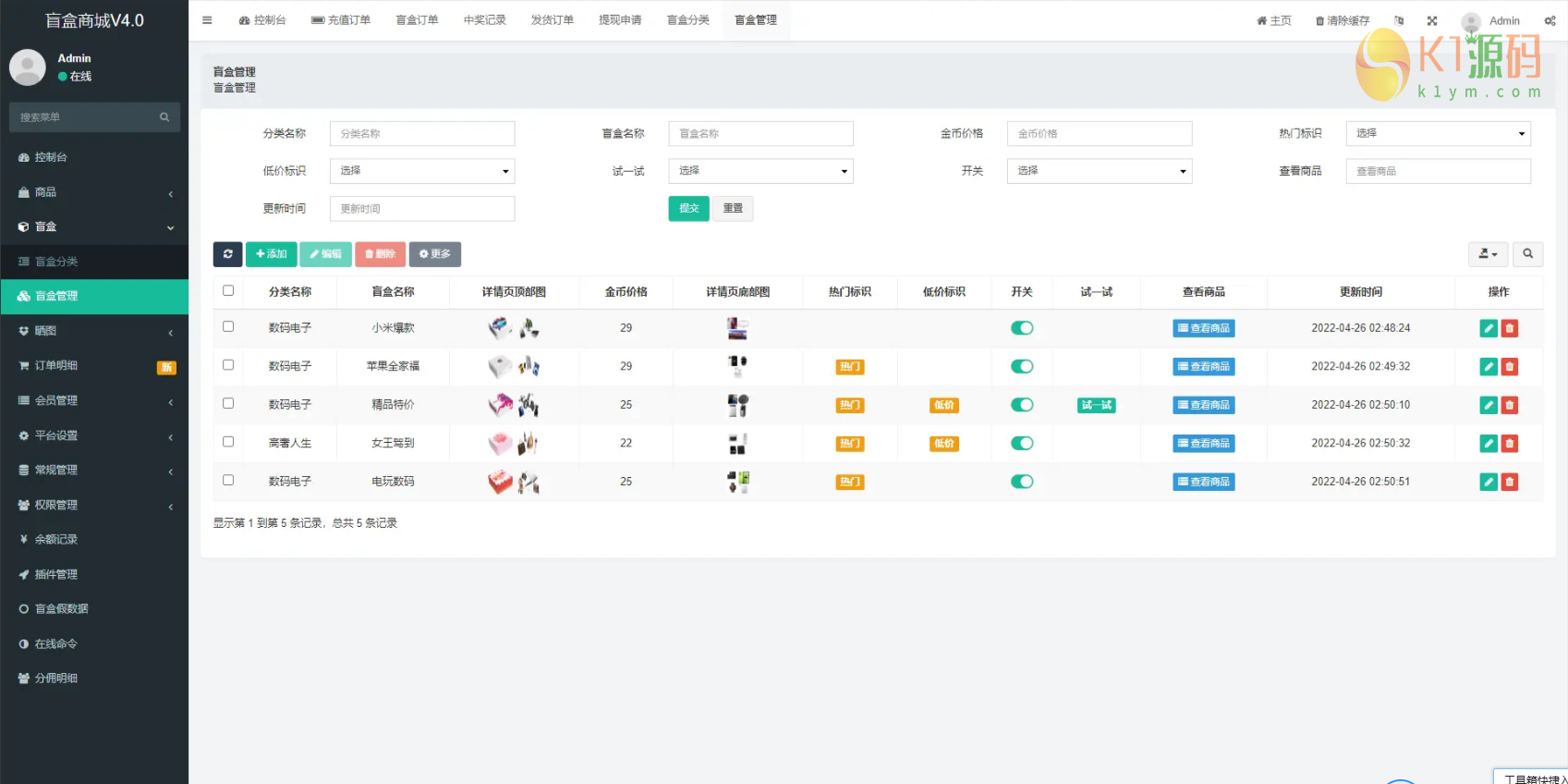
Task: Click the green edit icon for 小米爆款 row
Action: click(1489, 328)
